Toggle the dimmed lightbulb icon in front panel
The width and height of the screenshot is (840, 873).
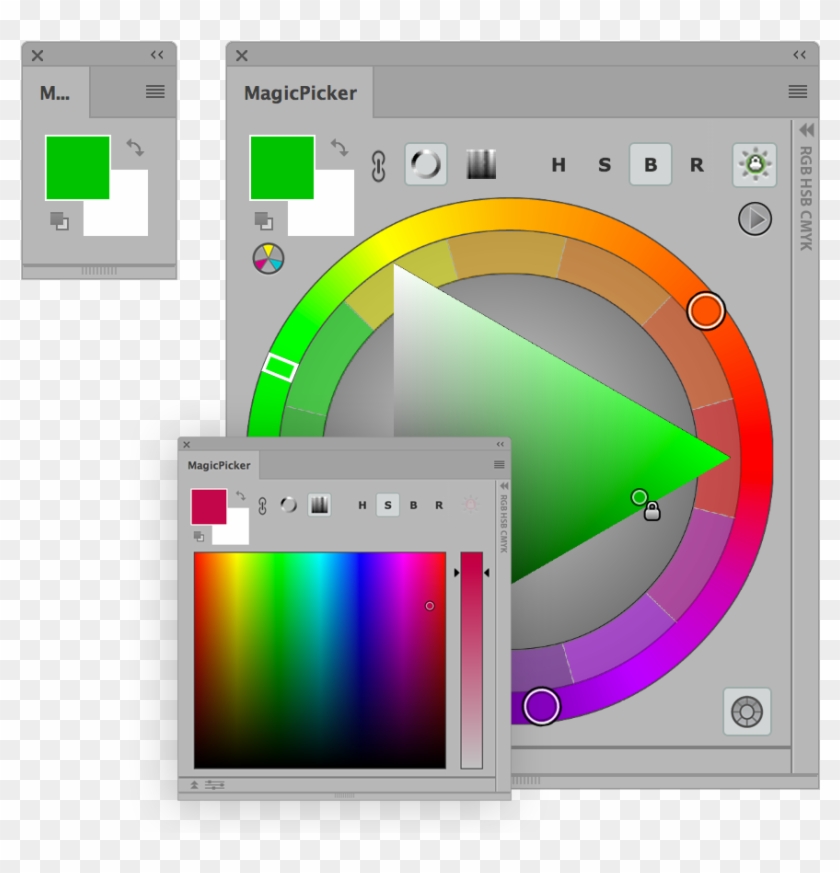click(470, 505)
